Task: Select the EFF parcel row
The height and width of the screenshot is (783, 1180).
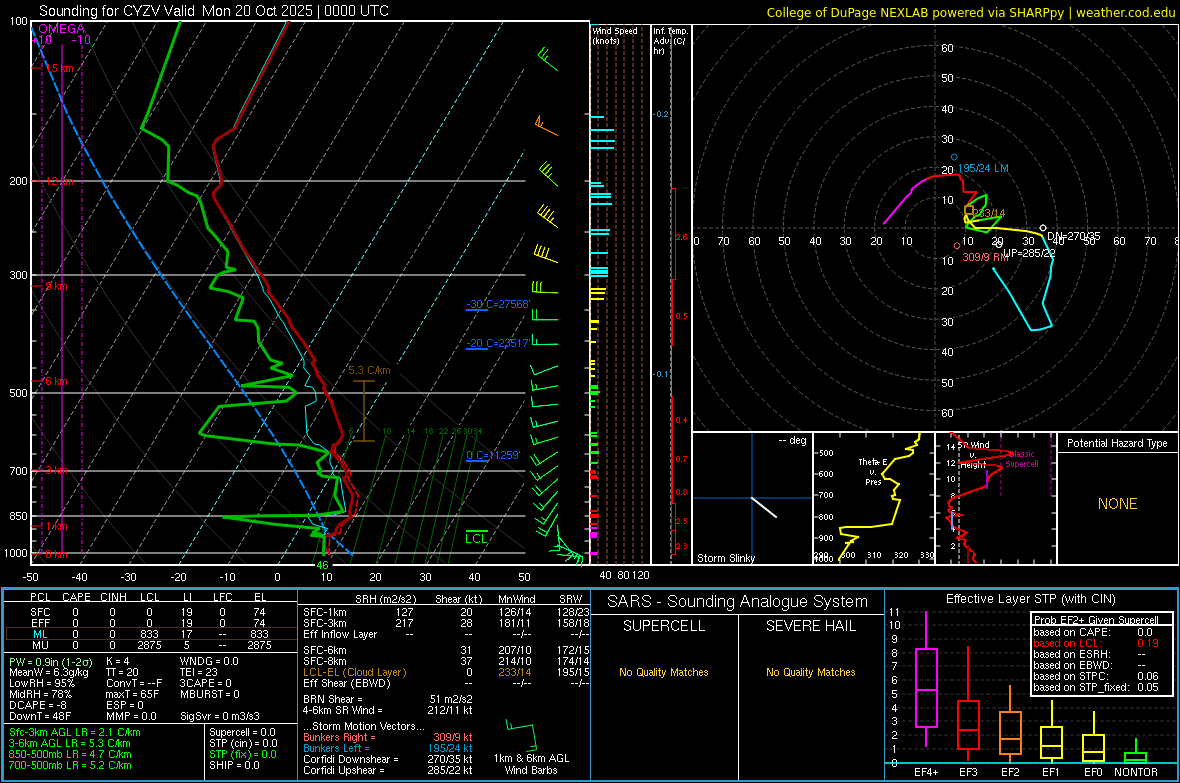Action: 149,623
